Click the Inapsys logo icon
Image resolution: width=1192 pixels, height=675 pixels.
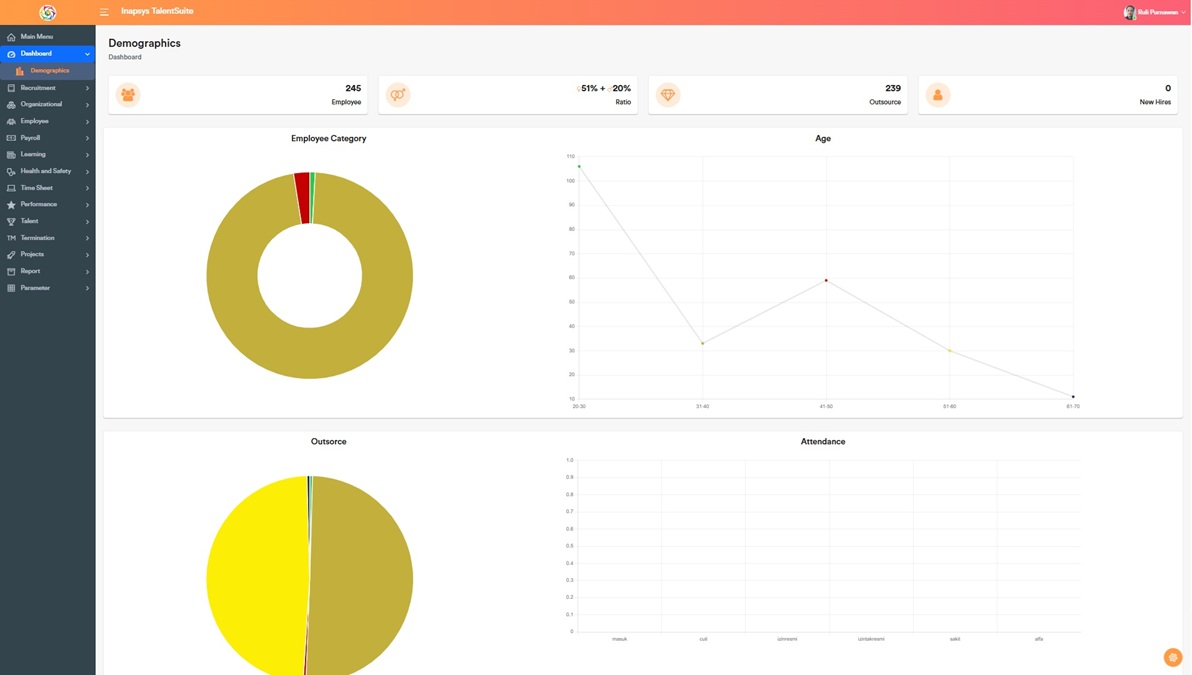pos(47,12)
